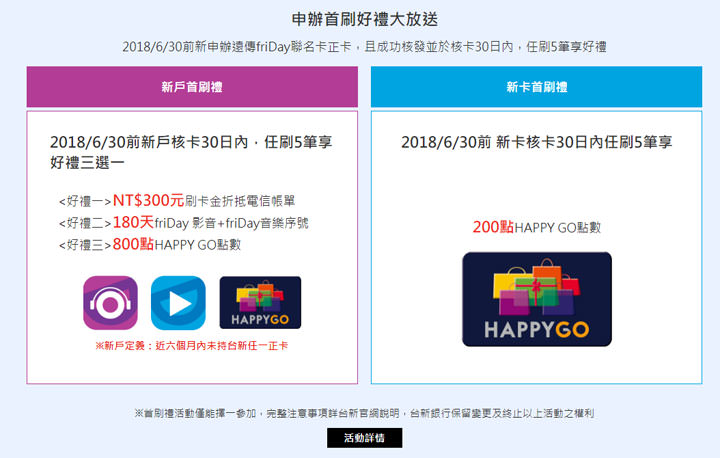This screenshot has height=458, width=720.
Task: Click the footnote 首刷禮活動僅能擇一參加
Action: pyautogui.click(x=365, y=413)
